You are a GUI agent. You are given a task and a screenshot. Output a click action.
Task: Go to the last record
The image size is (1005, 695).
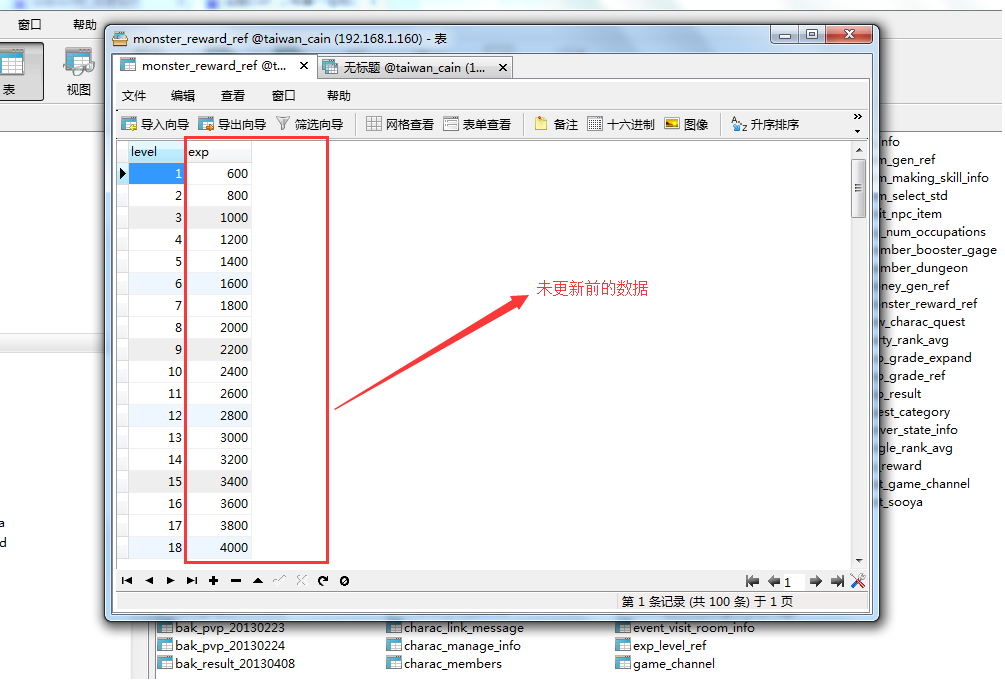pyautogui.click(x=191, y=581)
